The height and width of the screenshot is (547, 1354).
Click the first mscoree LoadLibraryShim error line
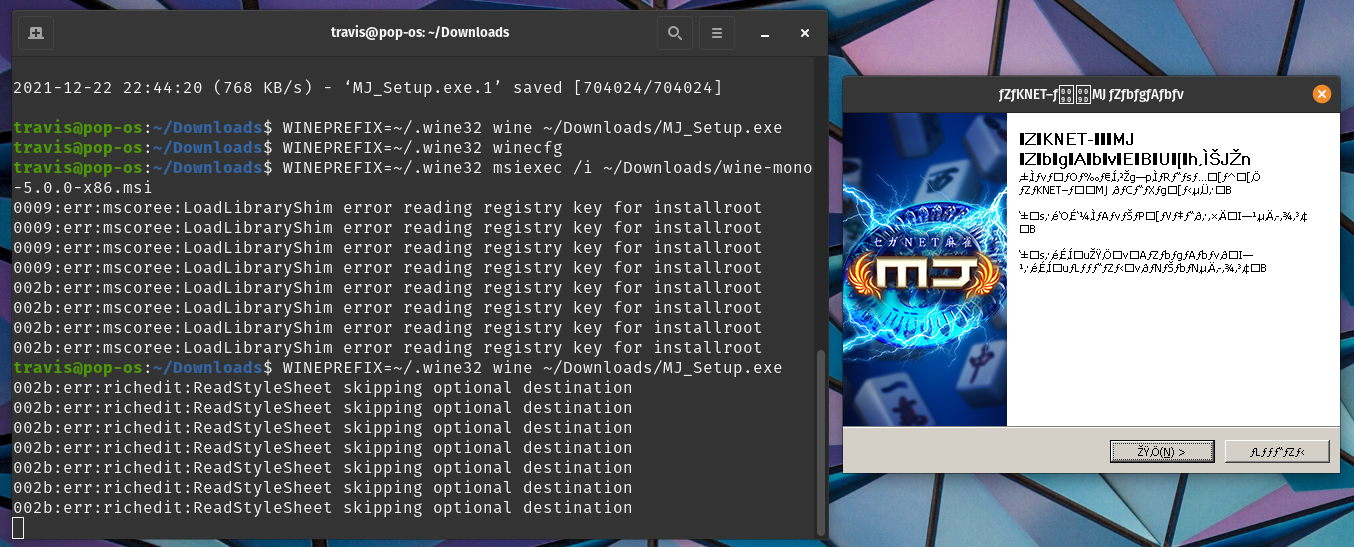click(x=387, y=208)
